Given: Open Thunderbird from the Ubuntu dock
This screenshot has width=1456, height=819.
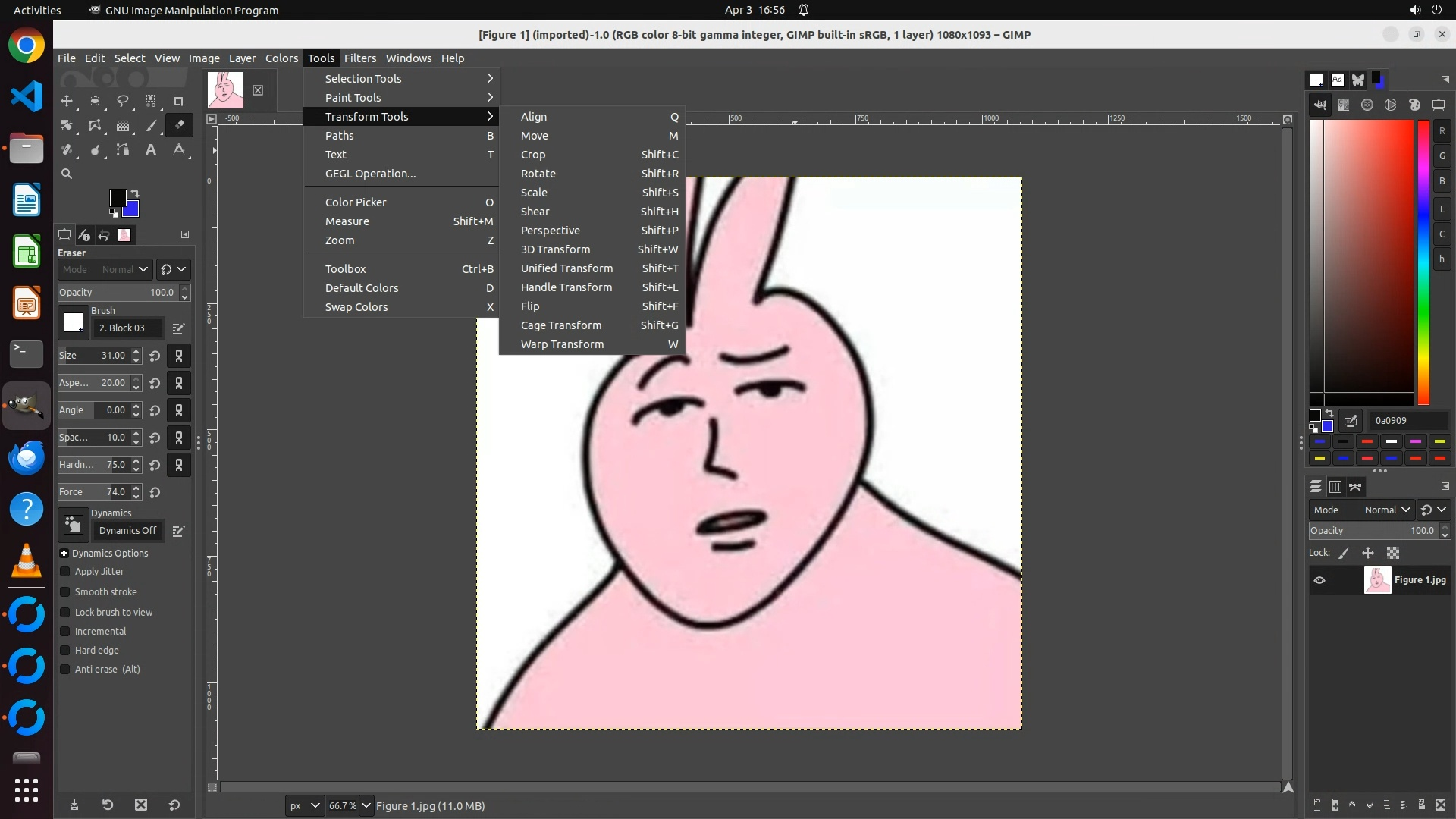Looking at the screenshot, I should (27, 458).
